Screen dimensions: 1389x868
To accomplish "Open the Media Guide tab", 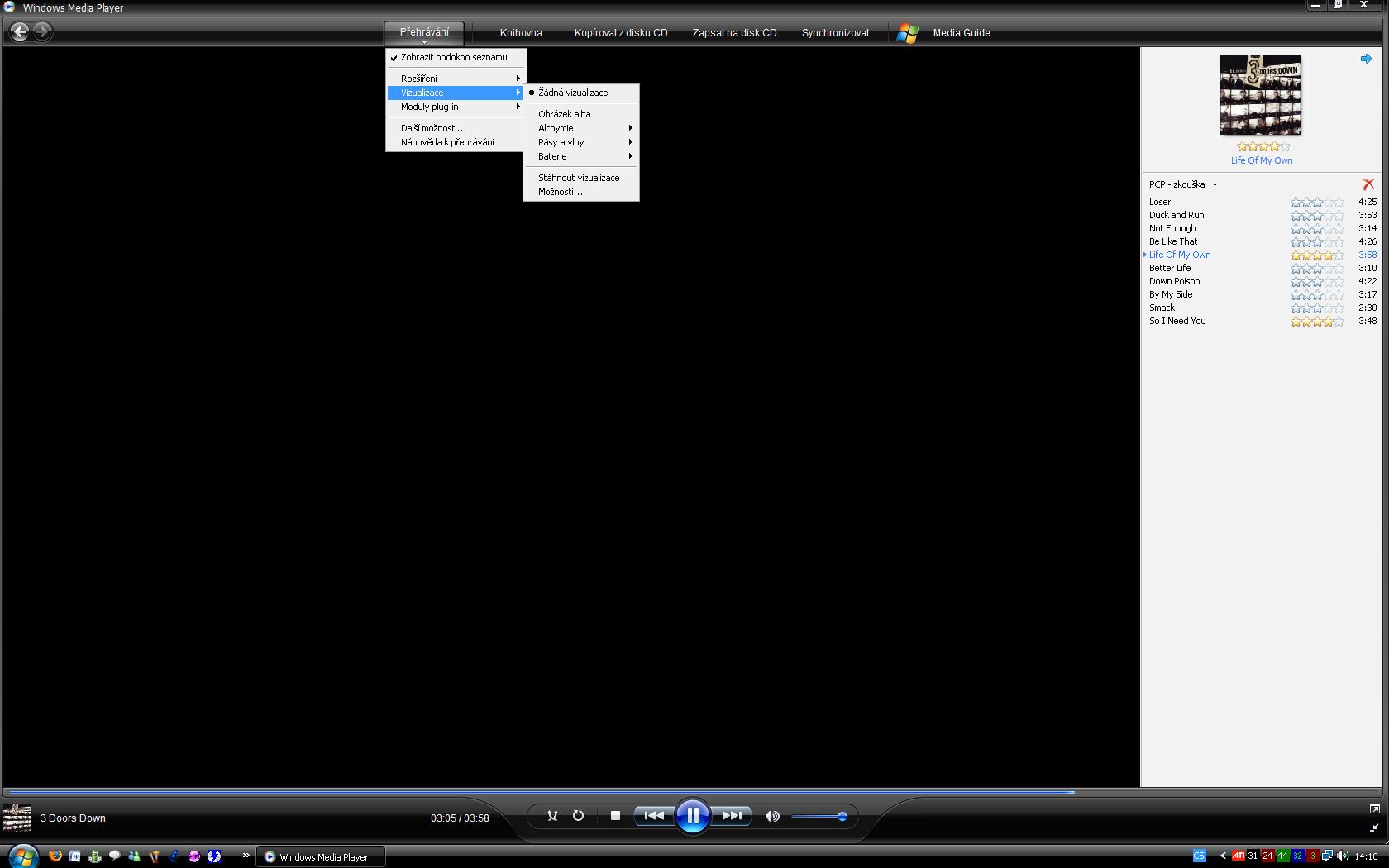I will (x=962, y=33).
